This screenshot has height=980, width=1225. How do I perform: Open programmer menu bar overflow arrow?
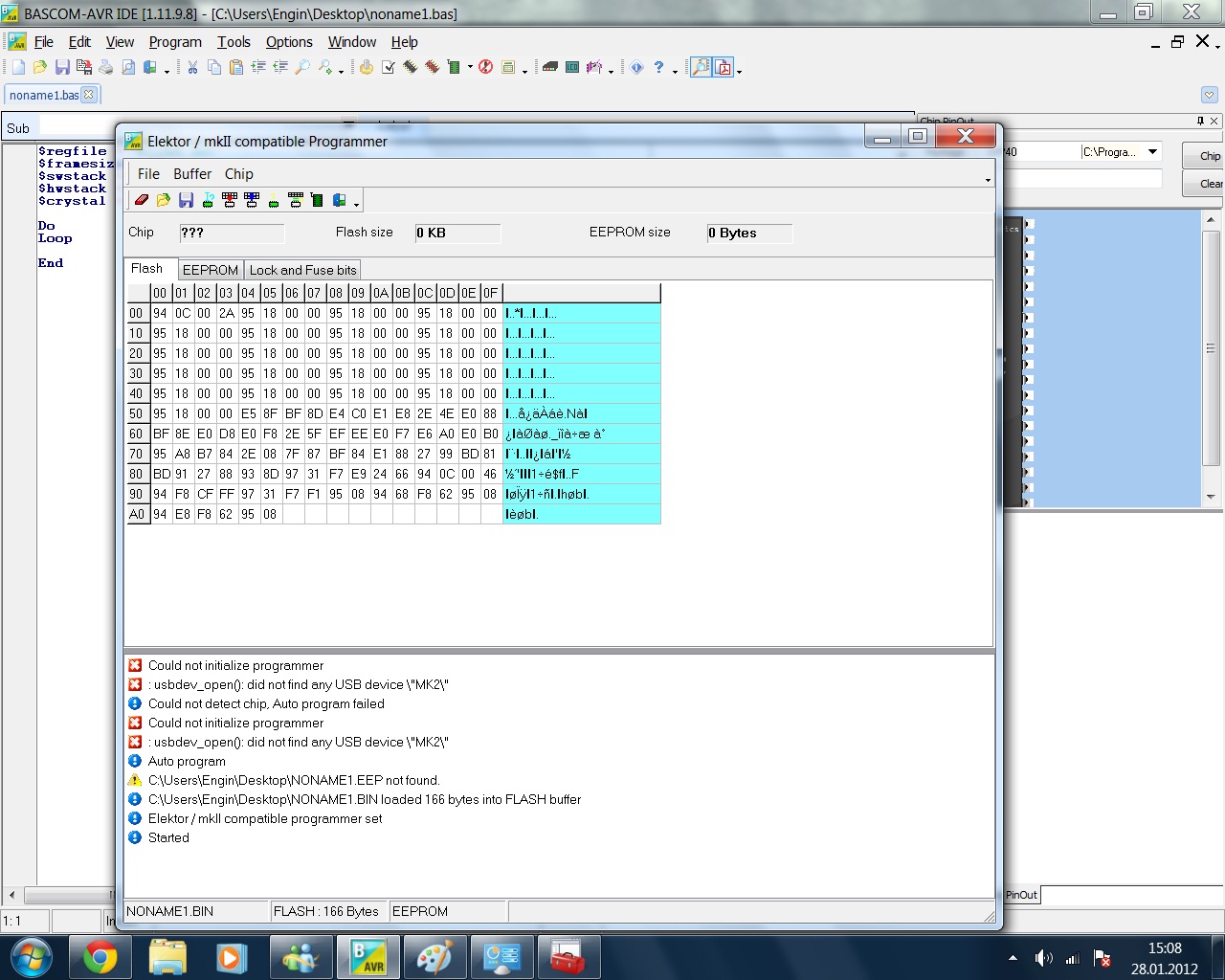pyautogui.click(x=988, y=180)
